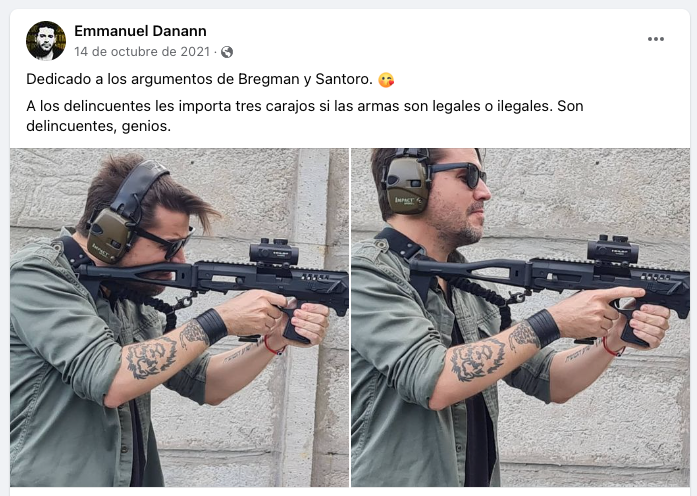Click the red dot sight in the left photo
The height and width of the screenshot is (496, 697).
(274, 253)
